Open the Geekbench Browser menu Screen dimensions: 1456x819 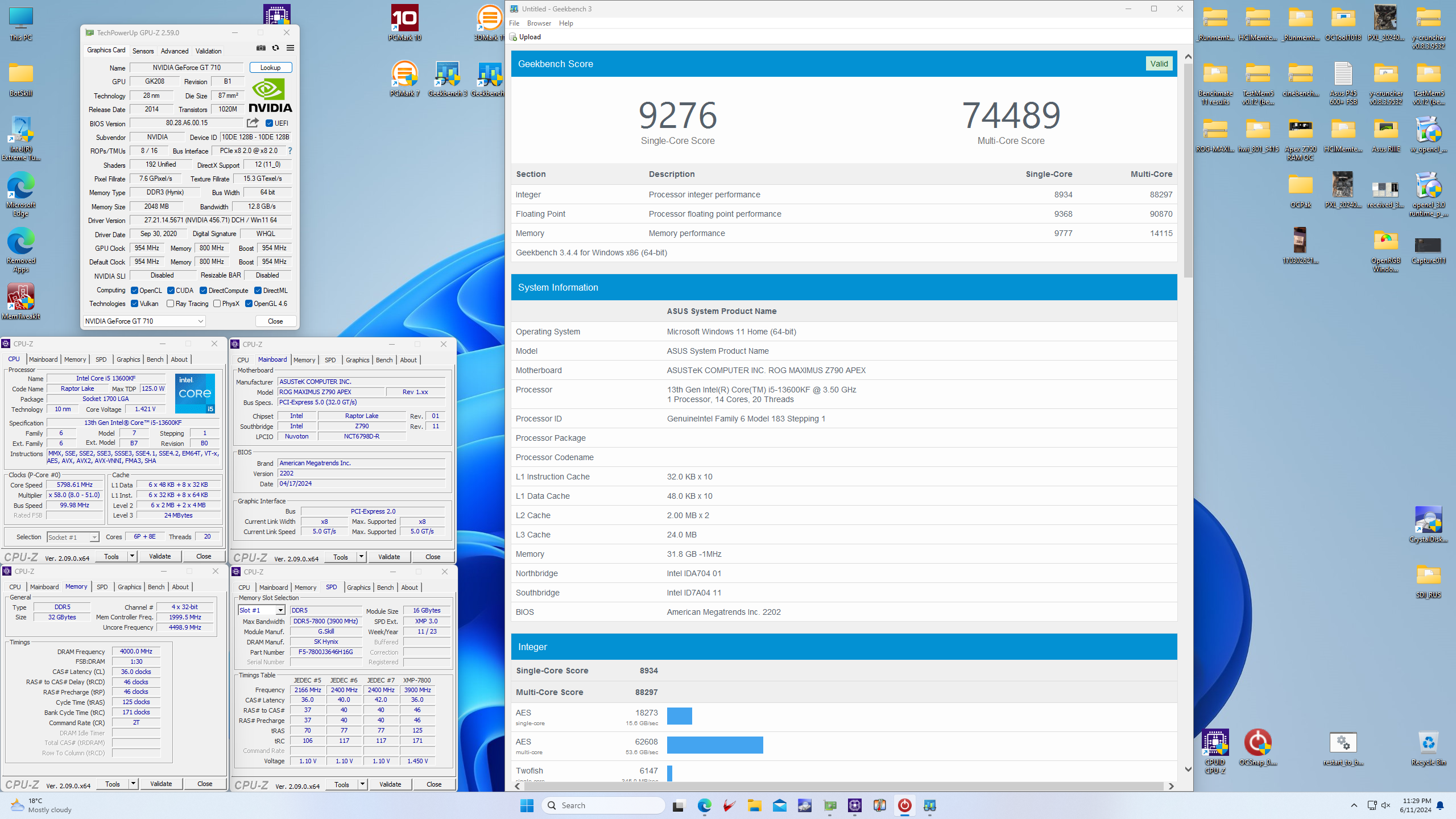click(x=539, y=23)
